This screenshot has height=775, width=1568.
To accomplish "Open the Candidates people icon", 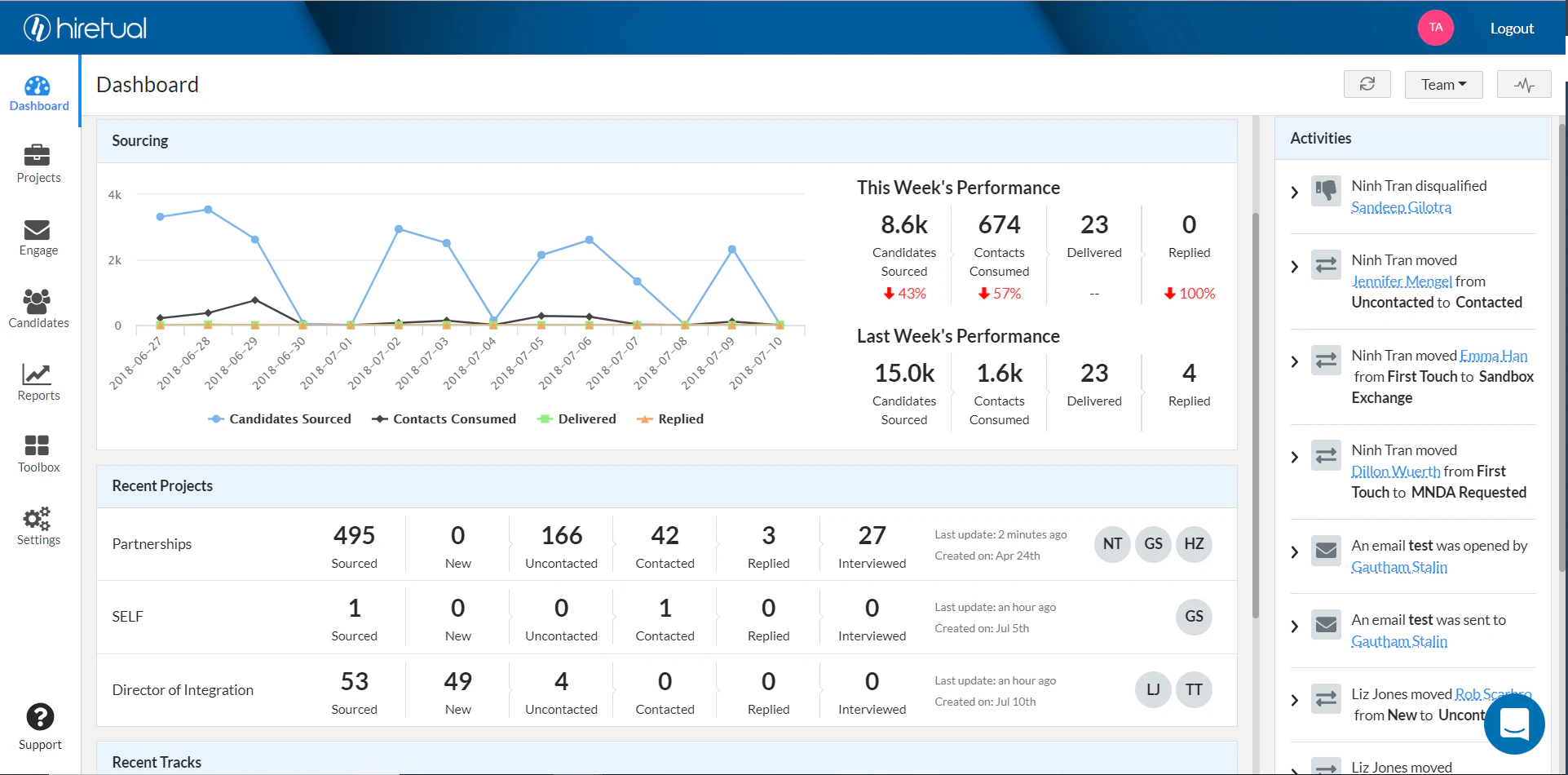I will click(x=38, y=301).
